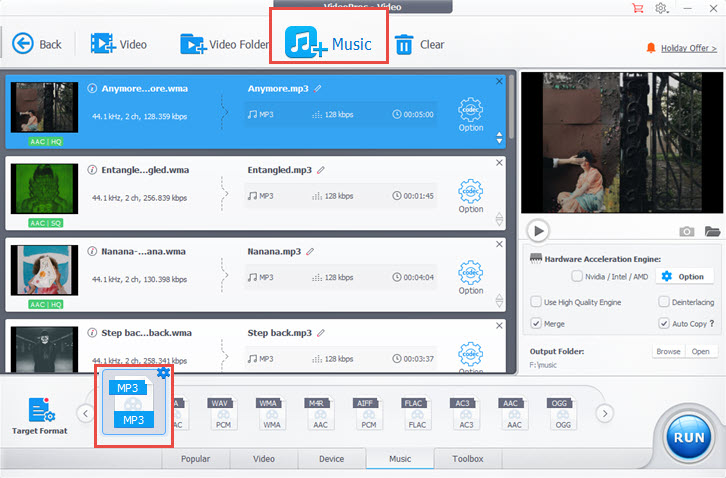The image size is (726, 478).
Task: Choose the FLAC format
Action: click(417, 413)
